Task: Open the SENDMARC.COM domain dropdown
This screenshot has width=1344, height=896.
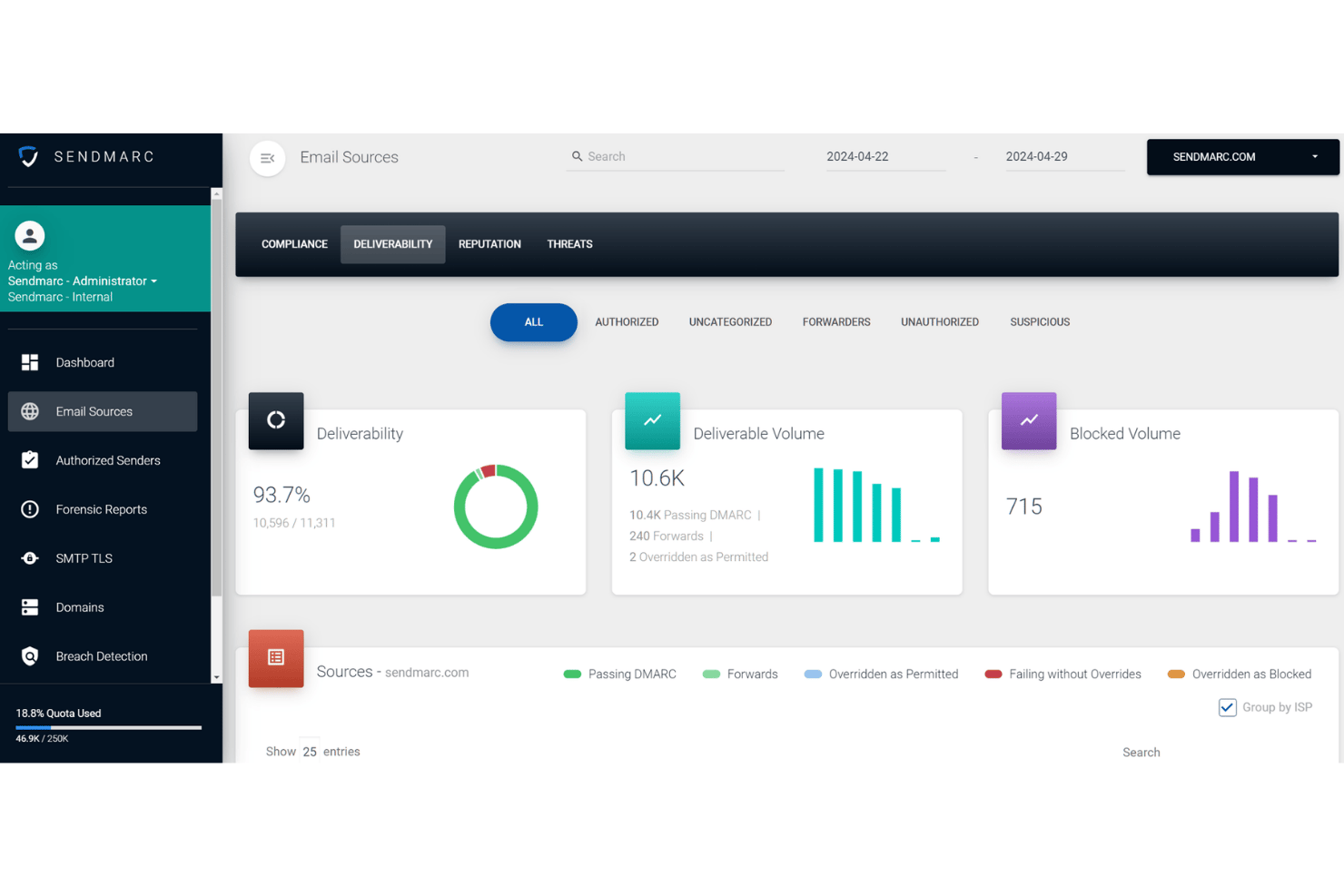Action: click(x=1243, y=157)
